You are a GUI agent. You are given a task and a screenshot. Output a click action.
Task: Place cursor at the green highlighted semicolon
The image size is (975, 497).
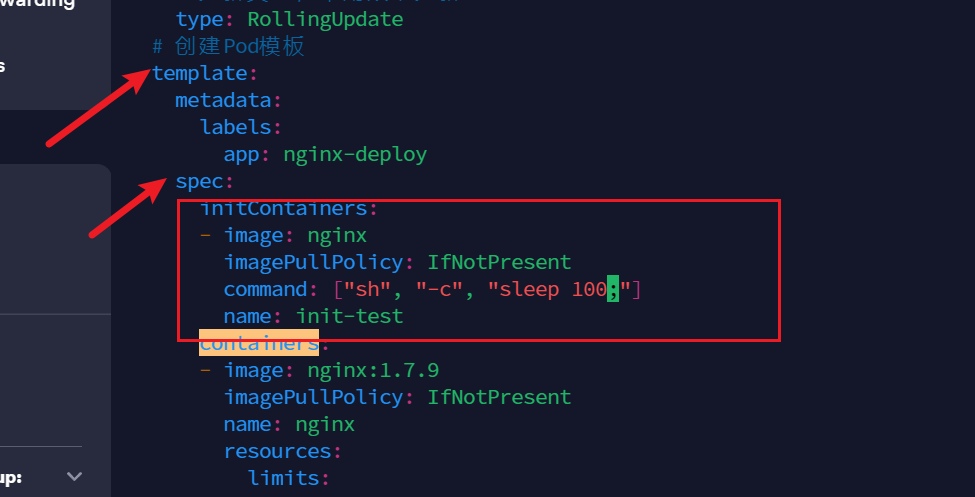(x=613, y=289)
